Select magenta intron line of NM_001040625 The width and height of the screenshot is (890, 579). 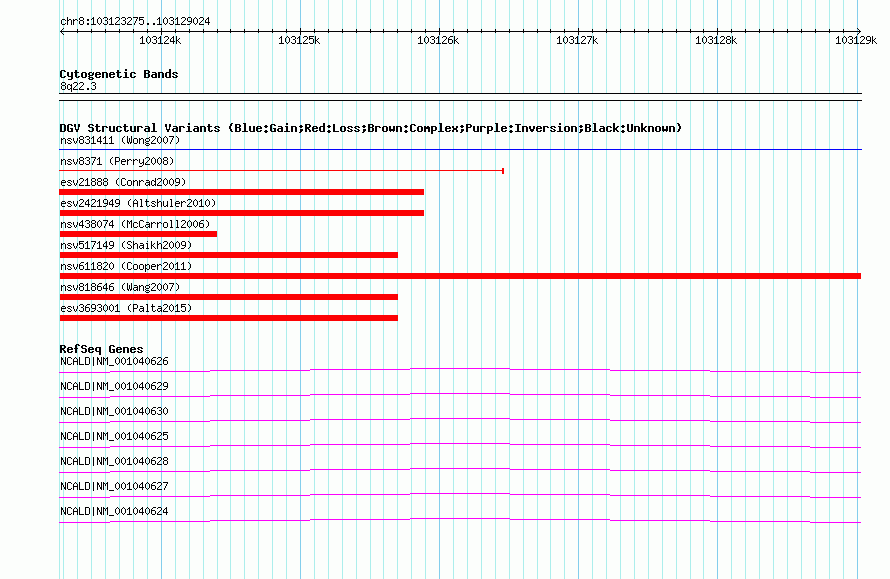tap(460, 444)
